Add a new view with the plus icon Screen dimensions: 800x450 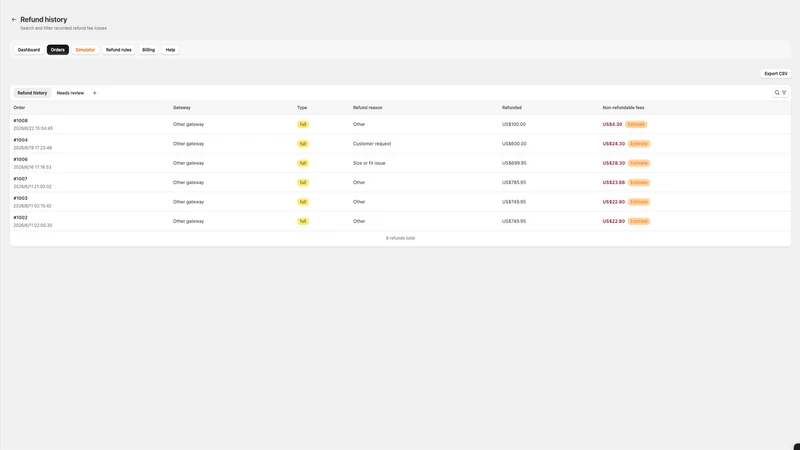(94, 93)
